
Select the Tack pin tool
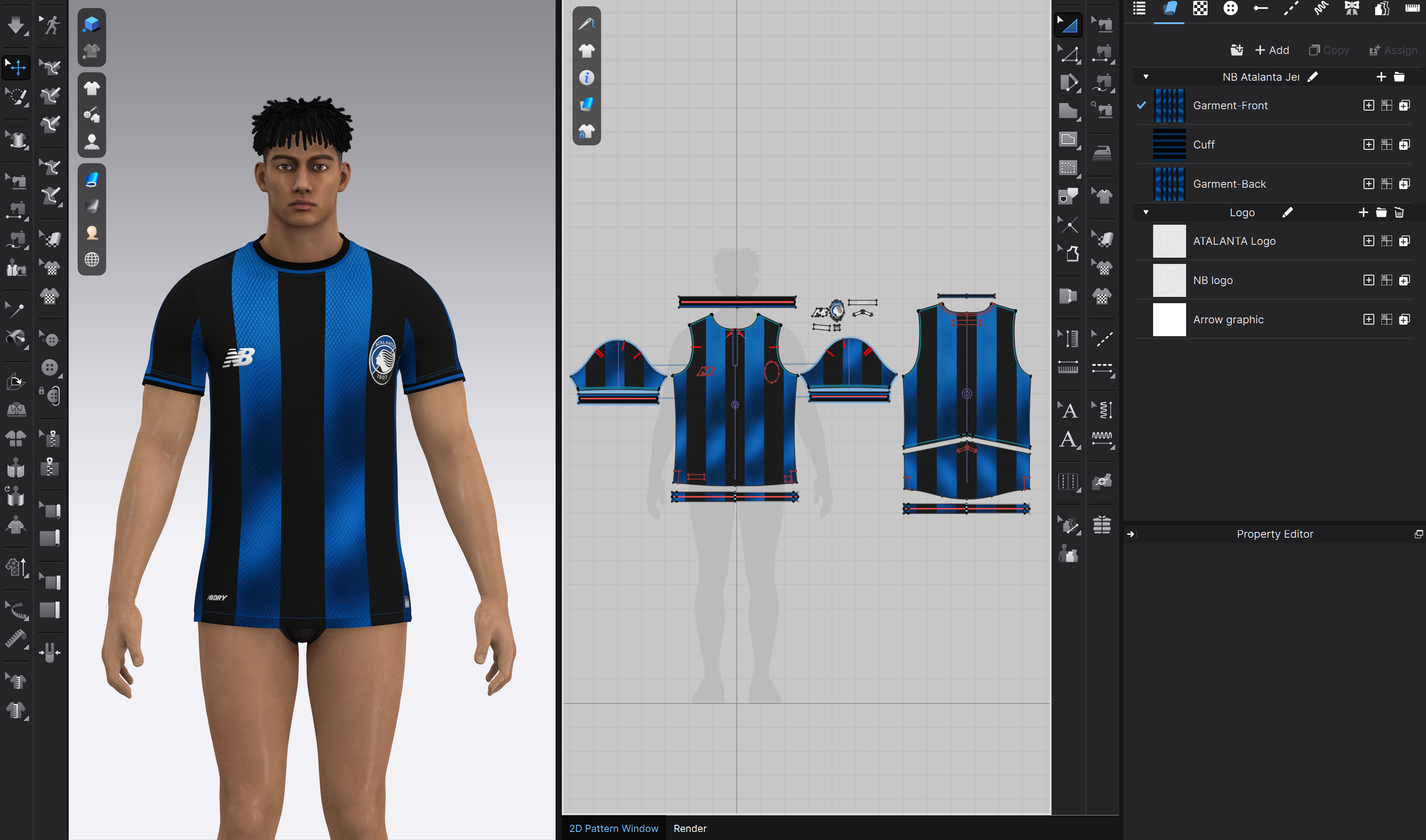click(15, 309)
